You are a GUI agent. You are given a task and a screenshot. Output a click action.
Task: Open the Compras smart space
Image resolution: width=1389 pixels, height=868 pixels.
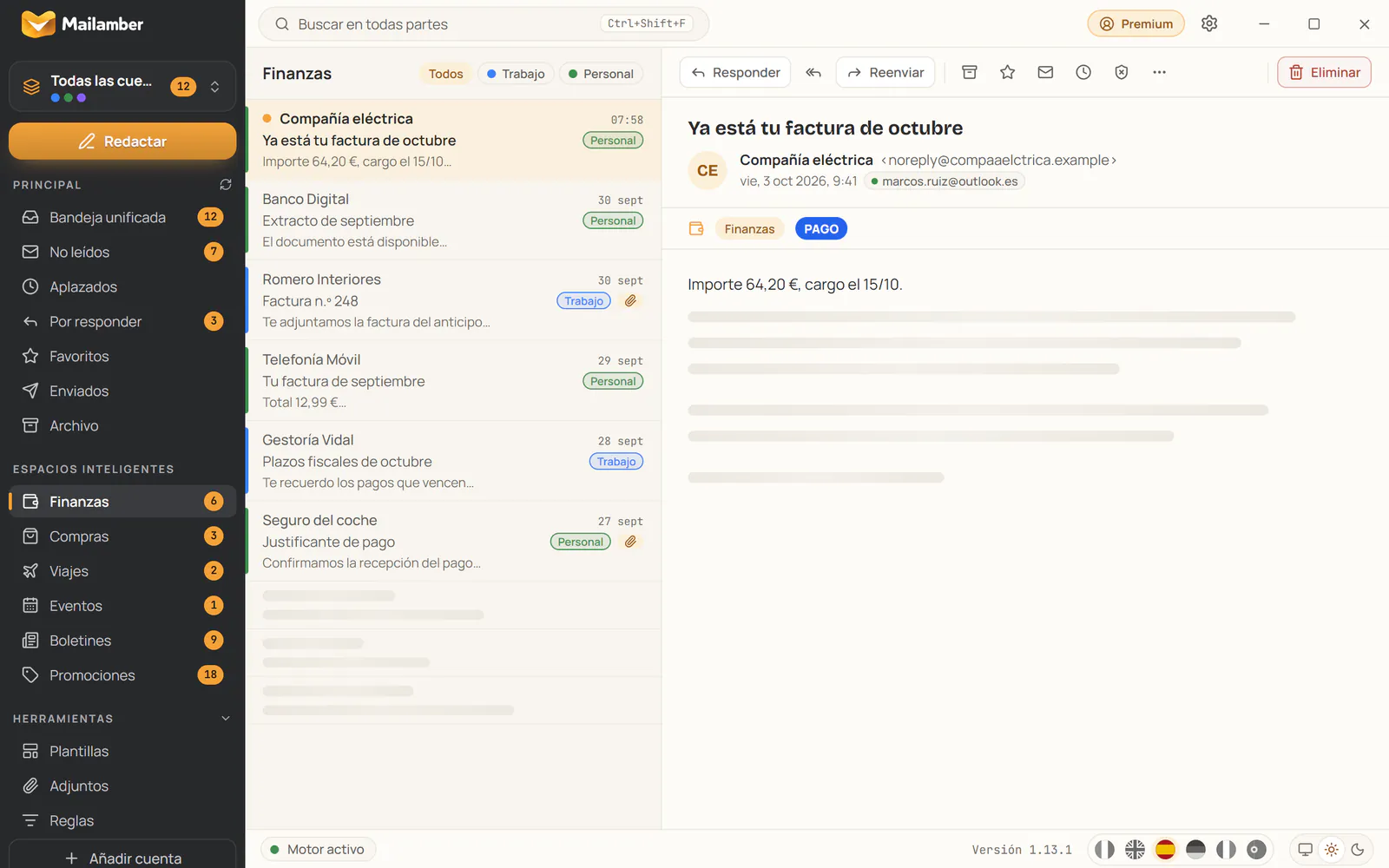click(122, 536)
